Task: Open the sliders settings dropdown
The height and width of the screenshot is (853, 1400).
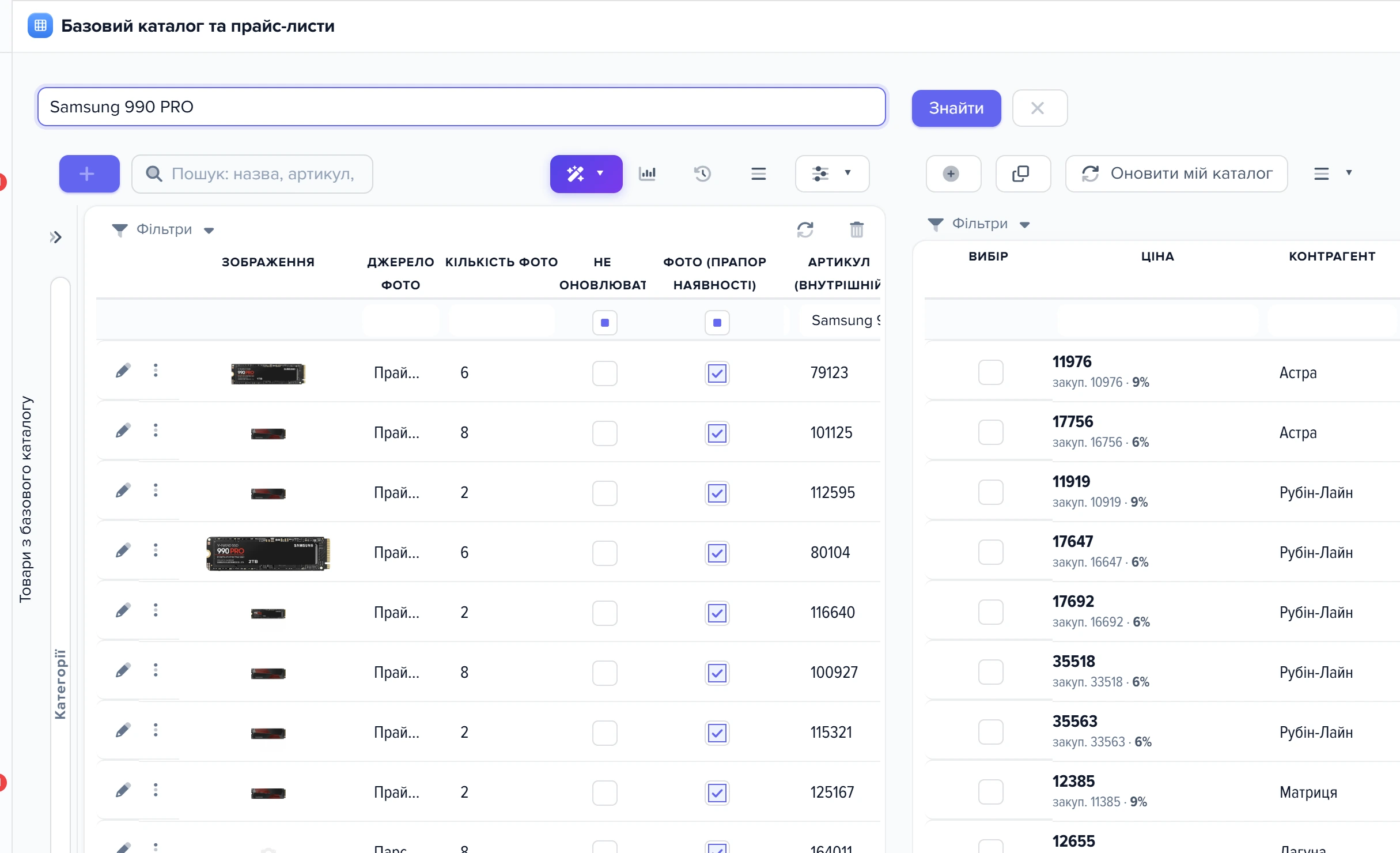Action: [x=832, y=173]
